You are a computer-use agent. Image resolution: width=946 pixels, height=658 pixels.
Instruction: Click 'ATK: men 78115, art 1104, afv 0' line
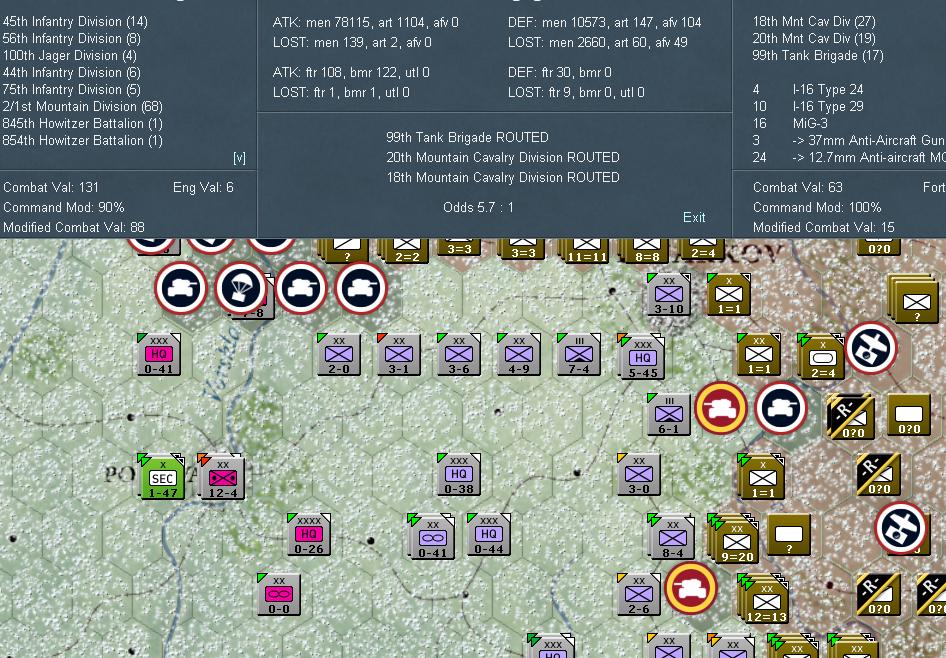365,23
